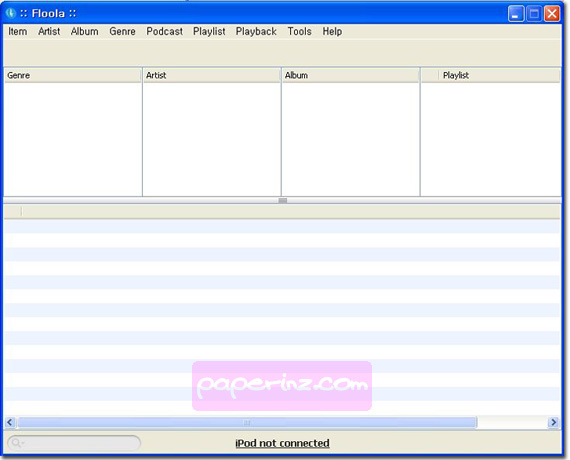Click the horizontal scrollbar thumb
This screenshot has height=460, width=570.
point(247,422)
